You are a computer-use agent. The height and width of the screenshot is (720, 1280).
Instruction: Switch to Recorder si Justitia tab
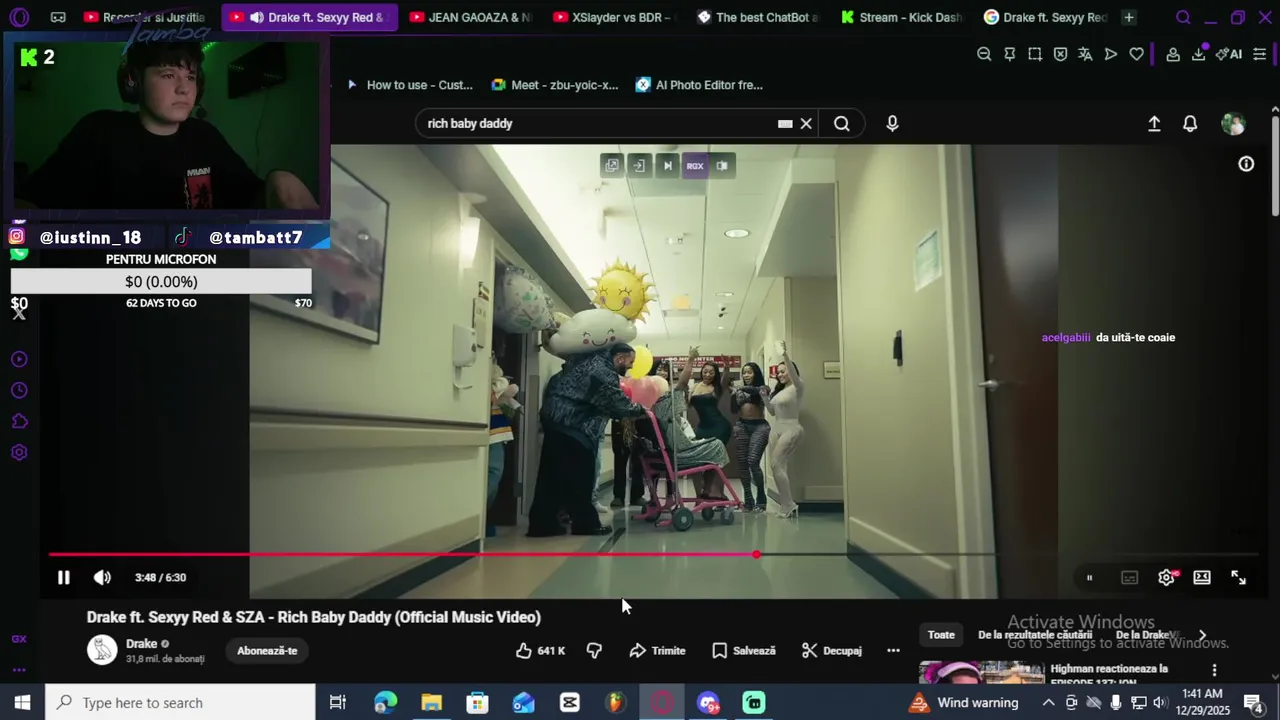tap(145, 17)
